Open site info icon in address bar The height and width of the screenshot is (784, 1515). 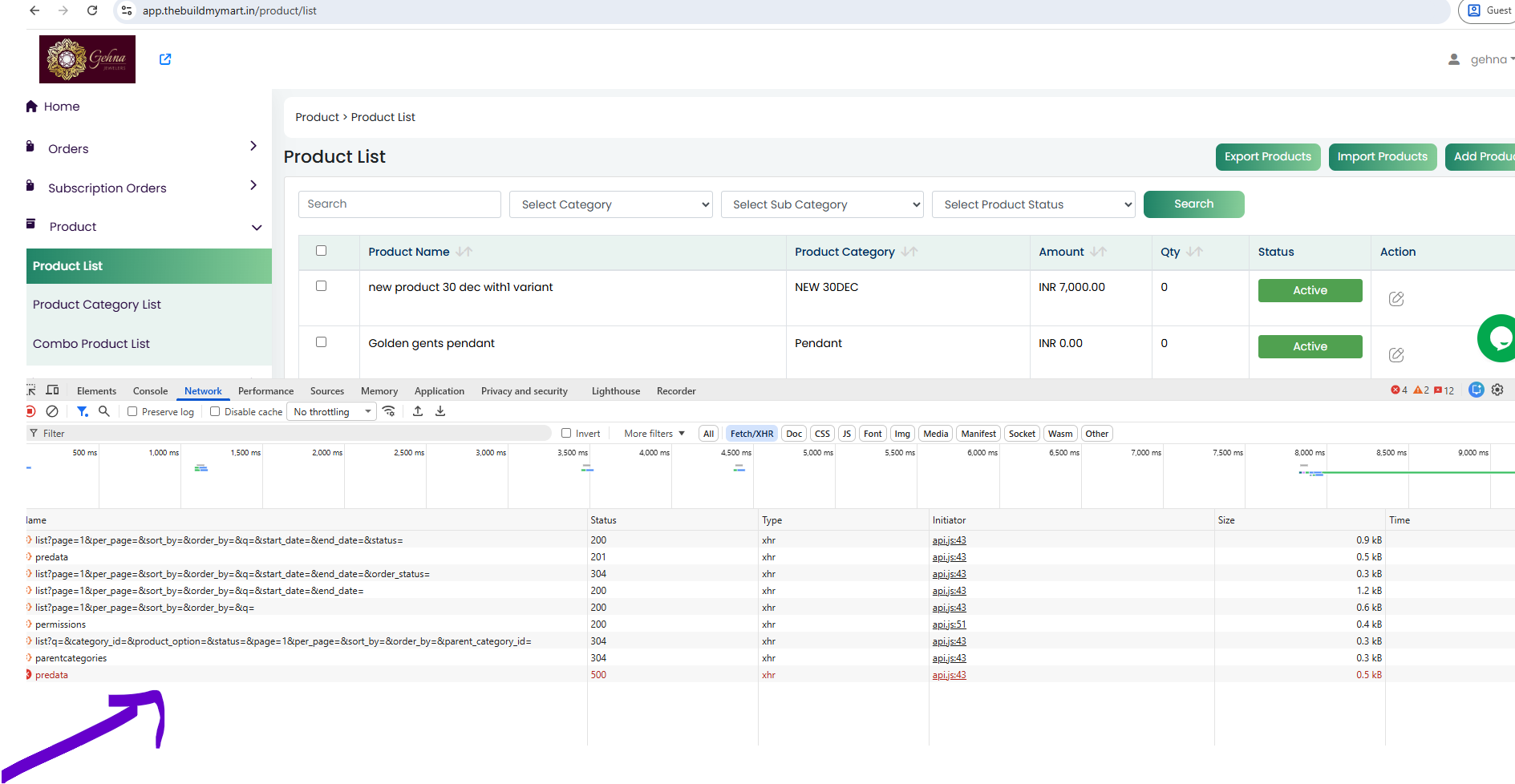[126, 10]
